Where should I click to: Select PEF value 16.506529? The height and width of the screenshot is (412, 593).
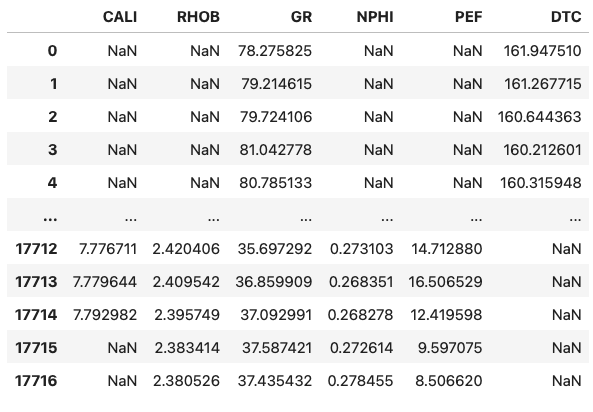tap(446, 282)
